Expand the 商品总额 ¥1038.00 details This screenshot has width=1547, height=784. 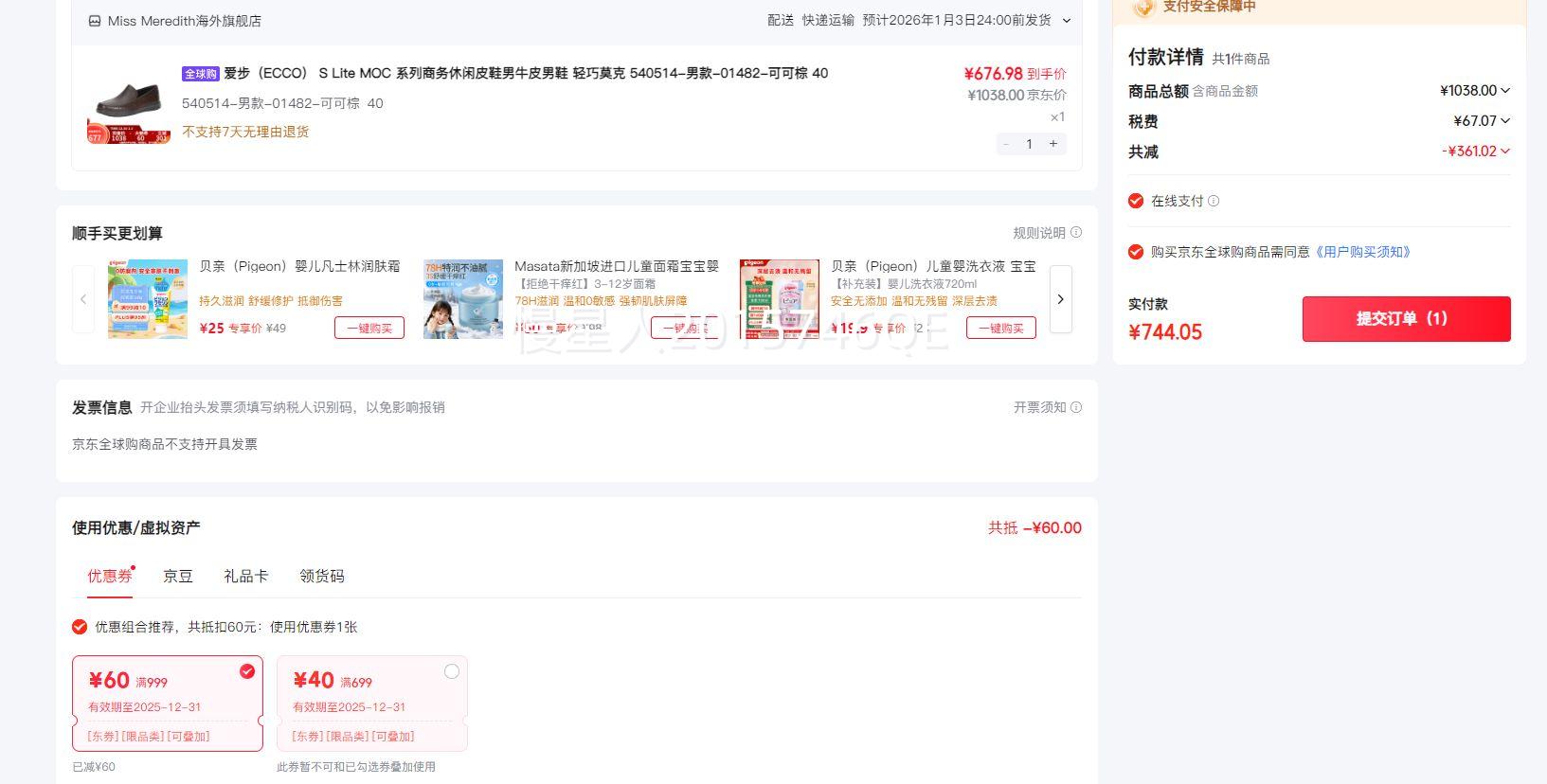pos(1505,91)
